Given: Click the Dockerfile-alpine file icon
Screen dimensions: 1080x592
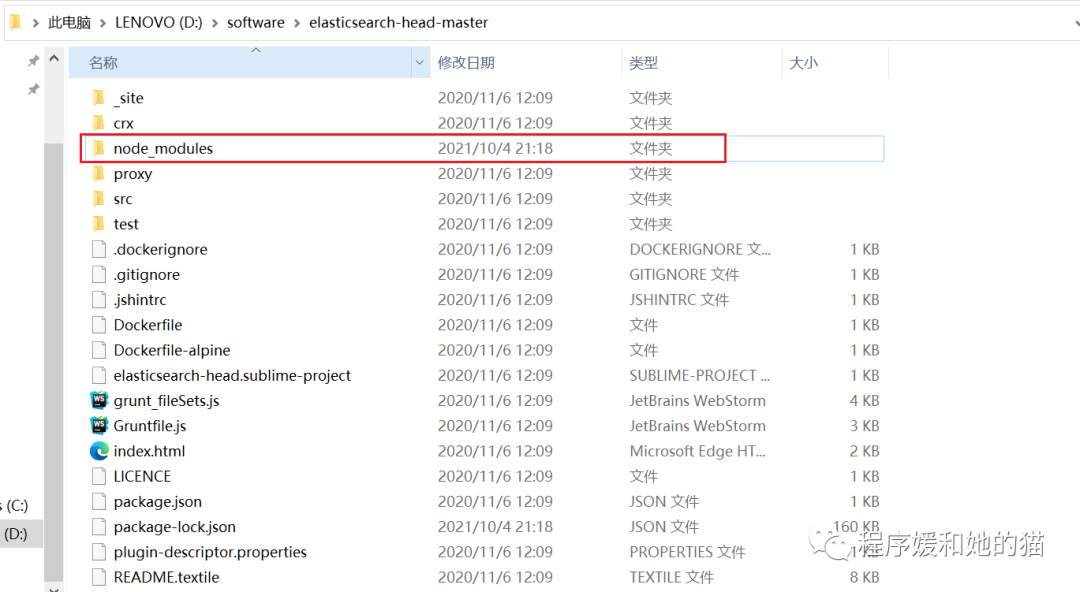Looking at the screenshot, I should tap(99, 350).
